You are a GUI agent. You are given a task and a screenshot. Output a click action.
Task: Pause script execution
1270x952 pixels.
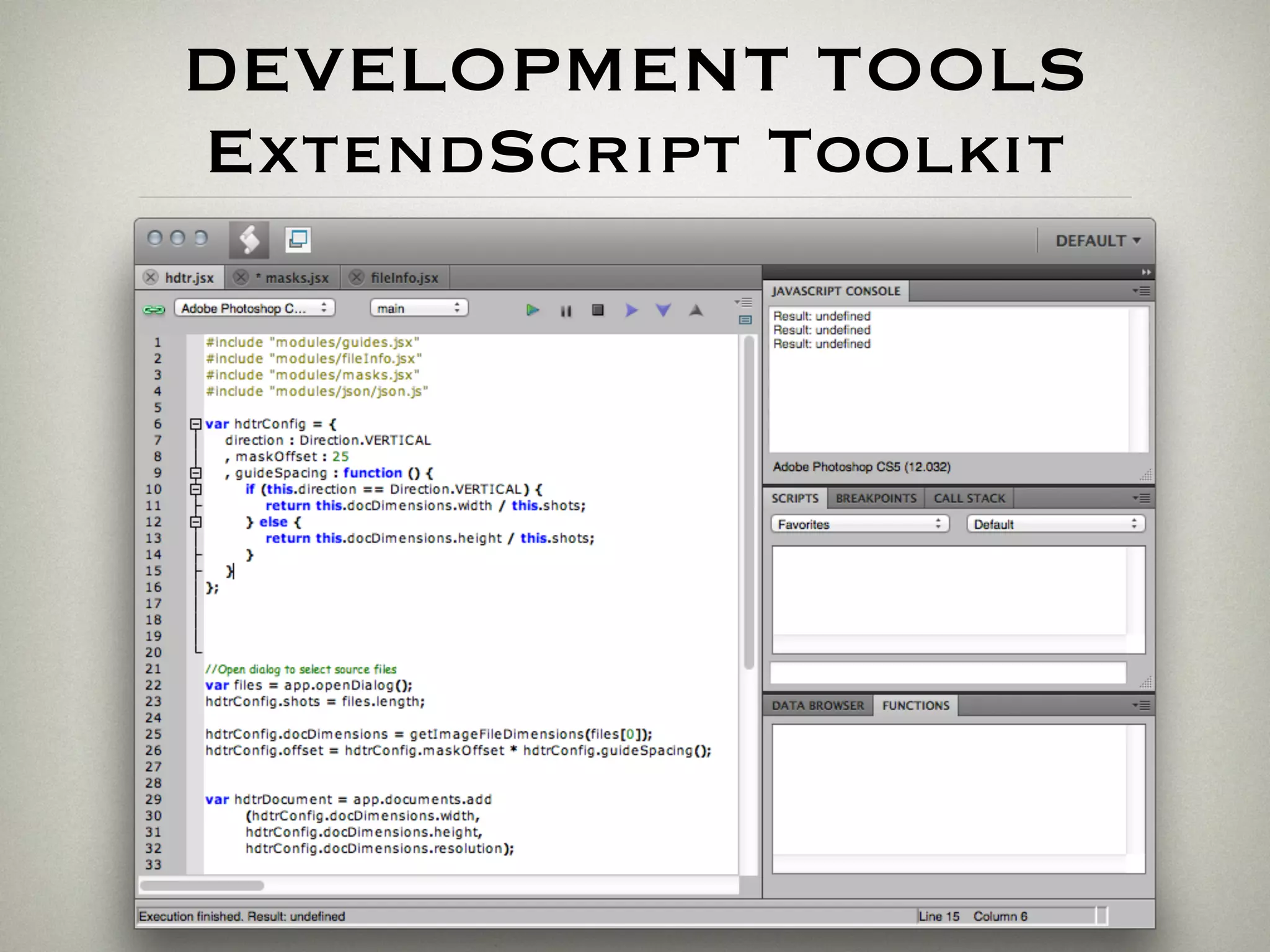pyautogui.click(x=566, y=311)
